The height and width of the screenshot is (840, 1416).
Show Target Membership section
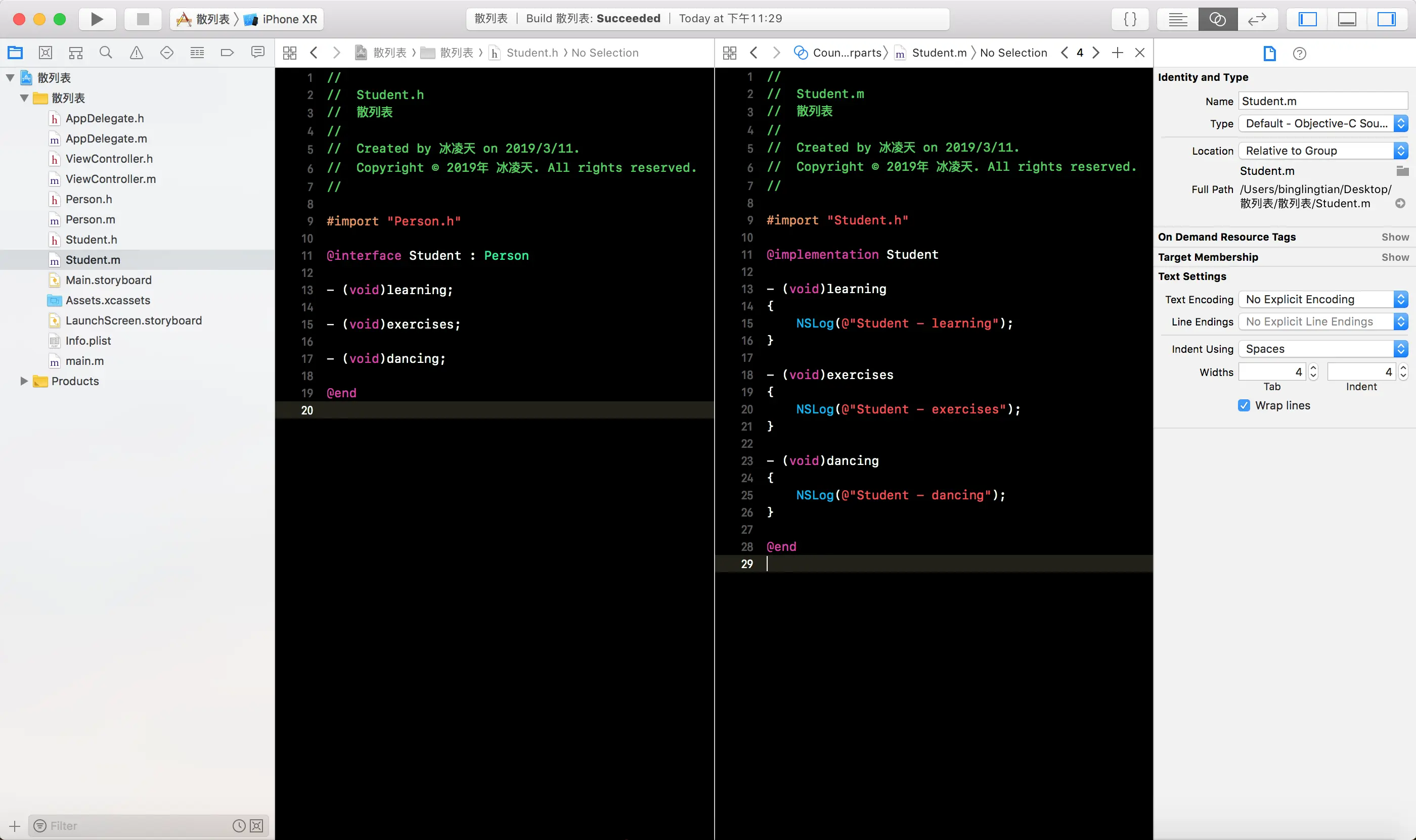pyautogui.click(x=1394, y=257)
